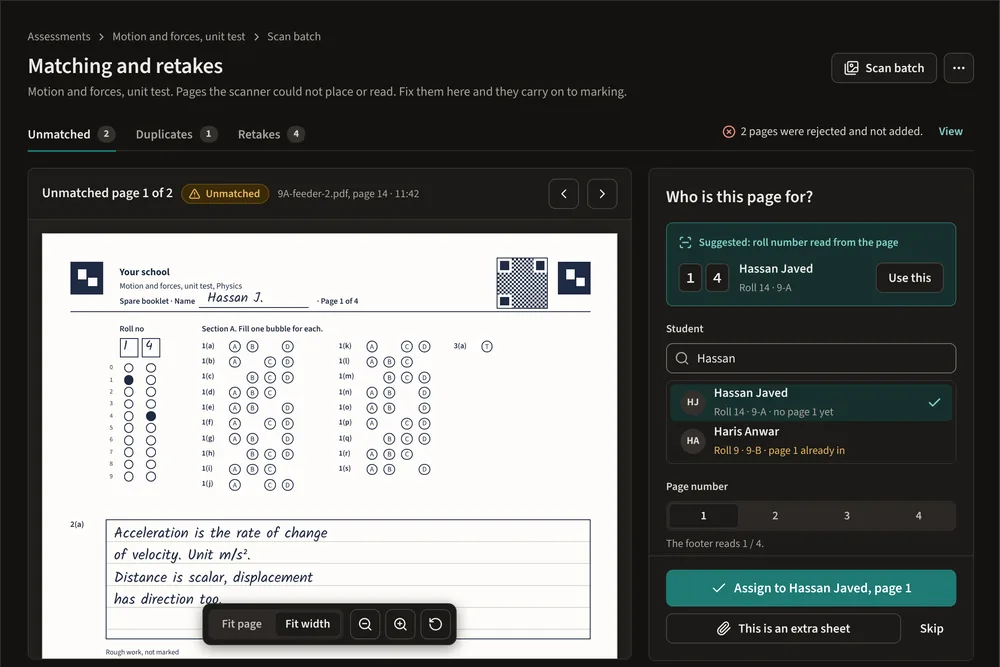Click the Unmatched warning badge
Viewport: 1000px width, 667px height.
tap(225, 194)
